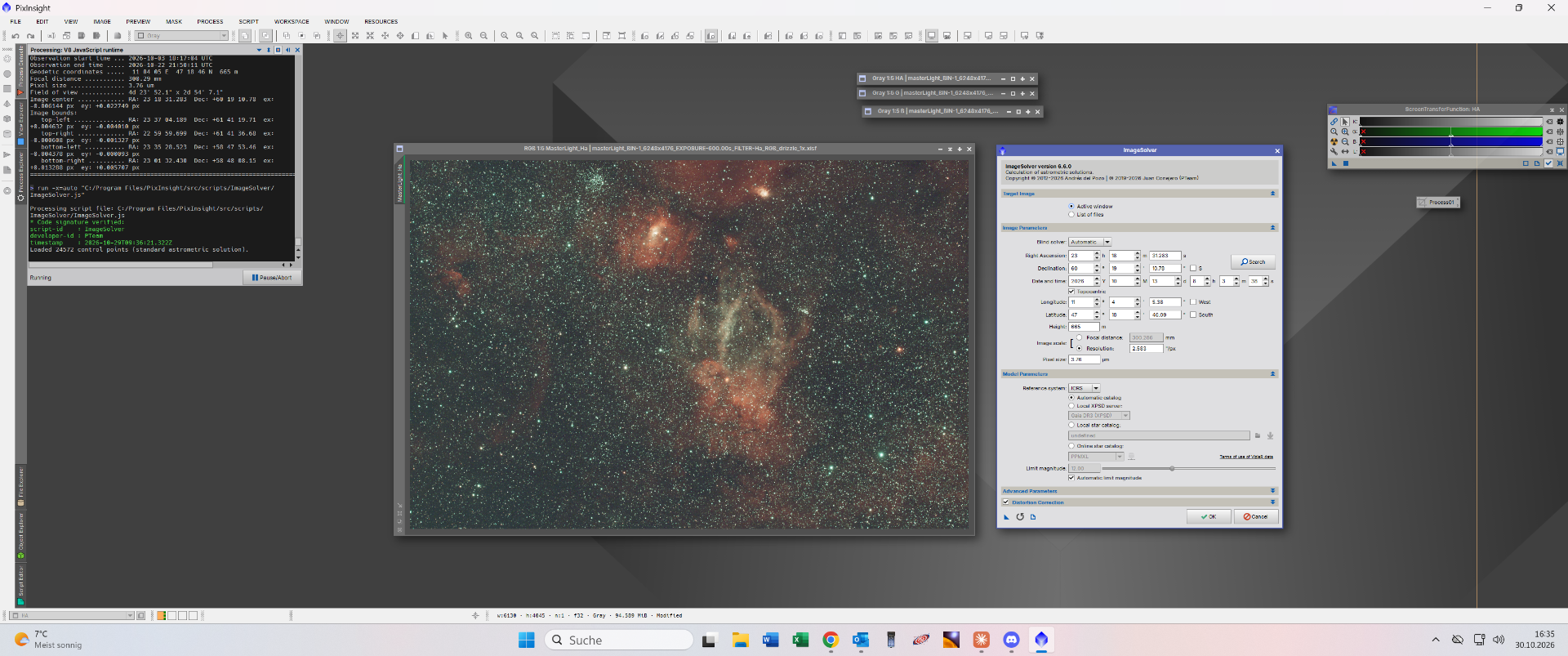Select the Online star catalog radio button
Screen dimensions: 1568x656
pyautogui.click(x=1071, y=446)
